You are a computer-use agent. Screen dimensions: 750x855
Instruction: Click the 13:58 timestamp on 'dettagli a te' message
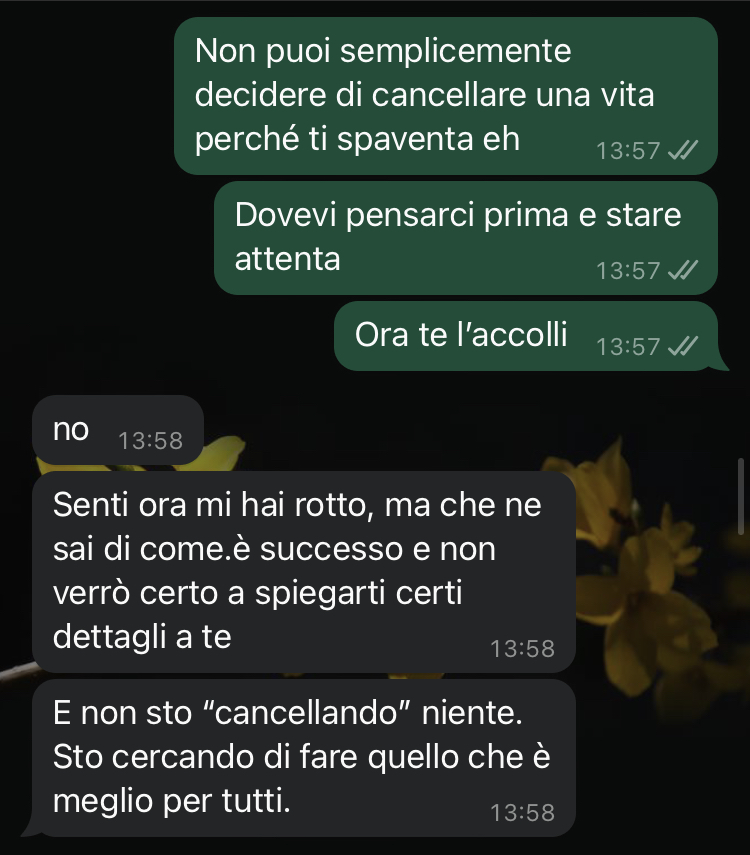click(523, 648)
